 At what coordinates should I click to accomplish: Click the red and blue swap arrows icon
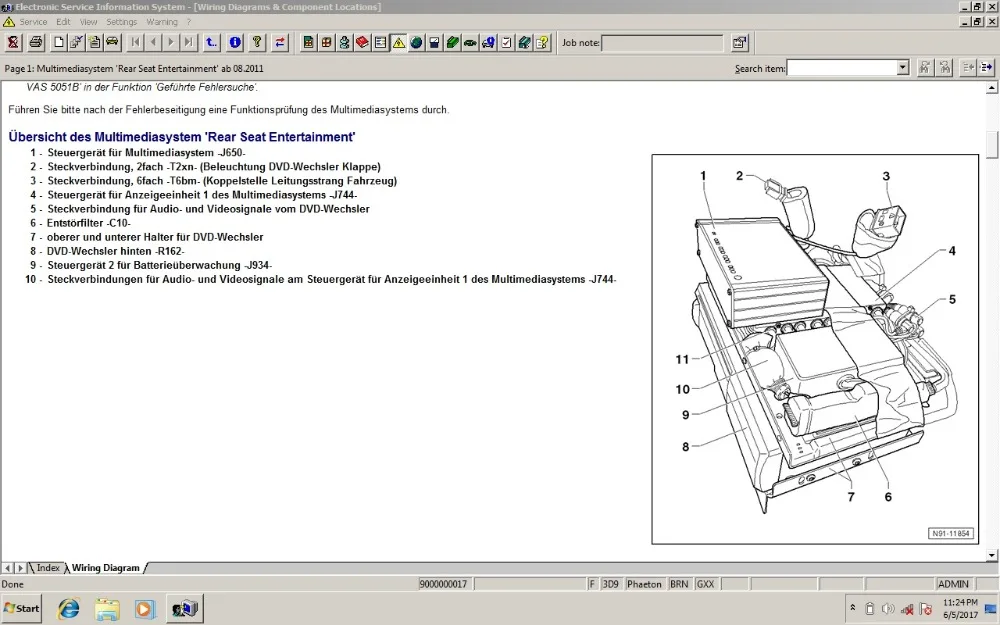point(280,43)
